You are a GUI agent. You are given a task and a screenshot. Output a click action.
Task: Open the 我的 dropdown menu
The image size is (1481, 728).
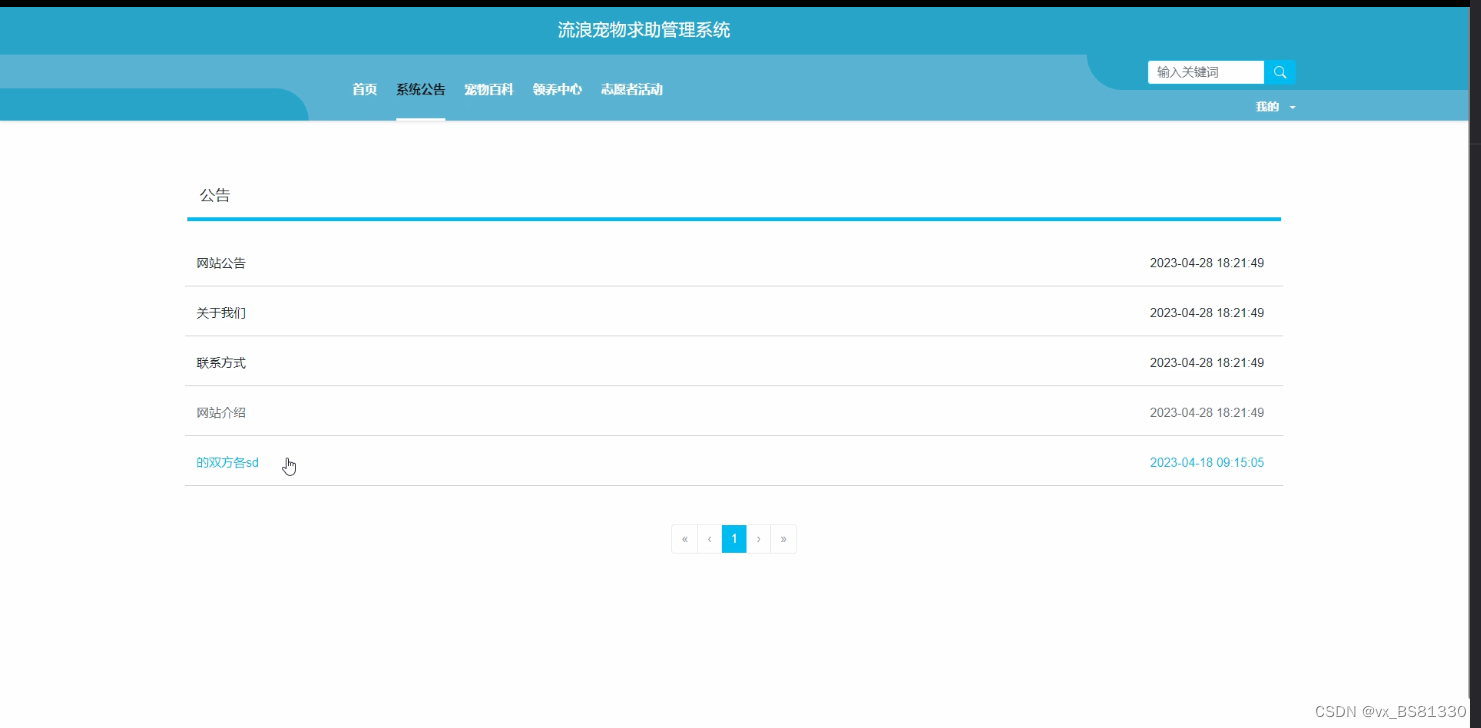1275,106
